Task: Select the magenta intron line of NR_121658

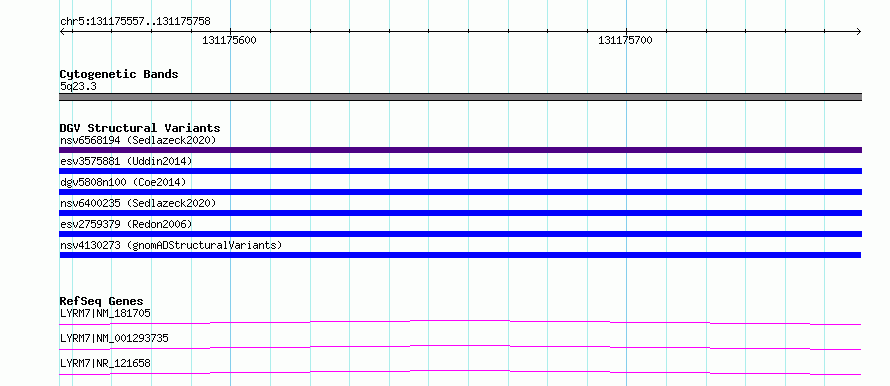Action: pyautogui.click(x=461, y=372)
